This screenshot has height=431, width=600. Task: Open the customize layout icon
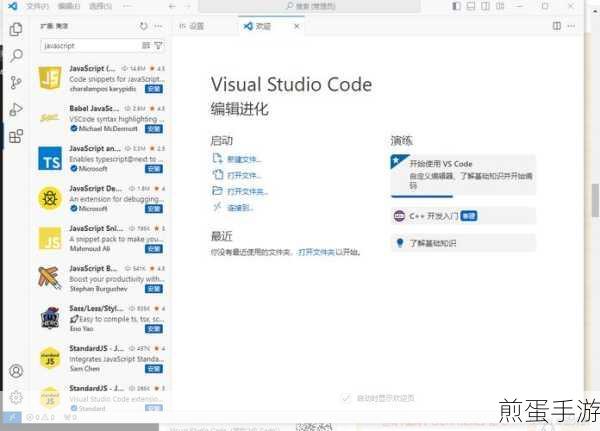point(500,6)
